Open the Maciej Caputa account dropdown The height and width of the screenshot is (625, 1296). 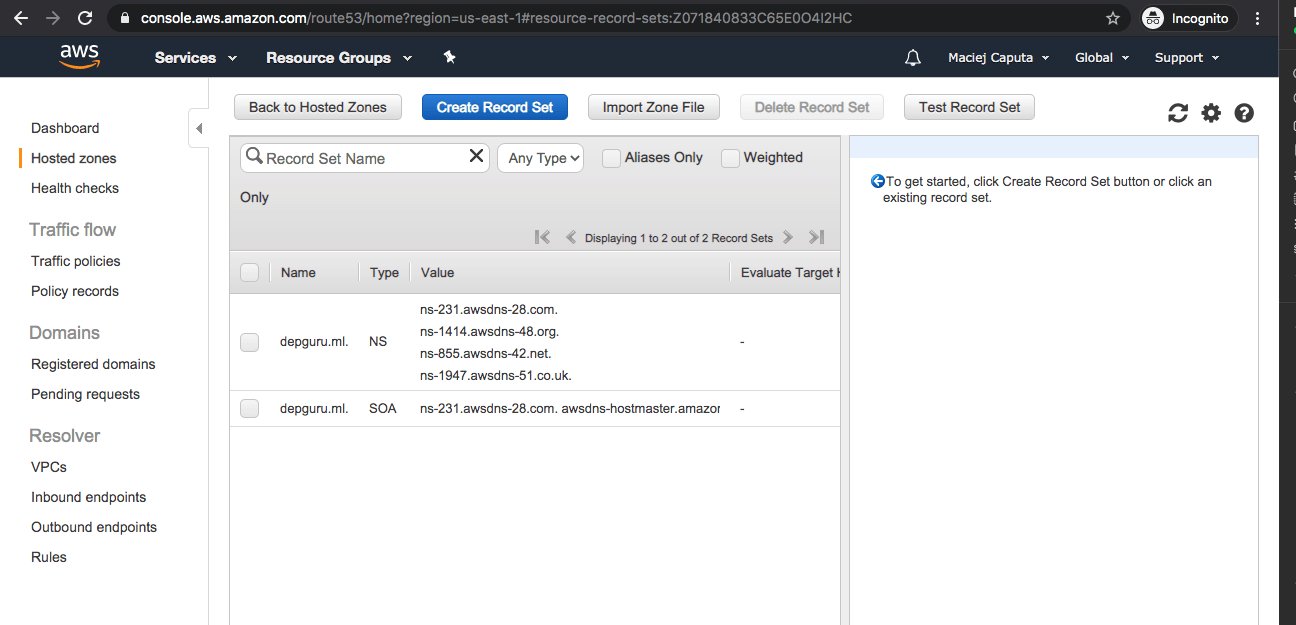998,58
